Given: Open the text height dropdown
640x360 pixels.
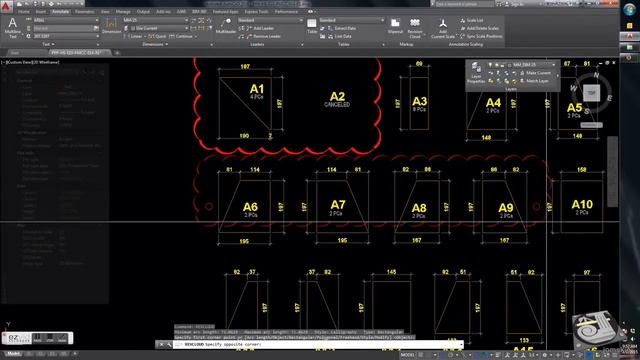Looking at the screenshot, I should coord(65,36).
